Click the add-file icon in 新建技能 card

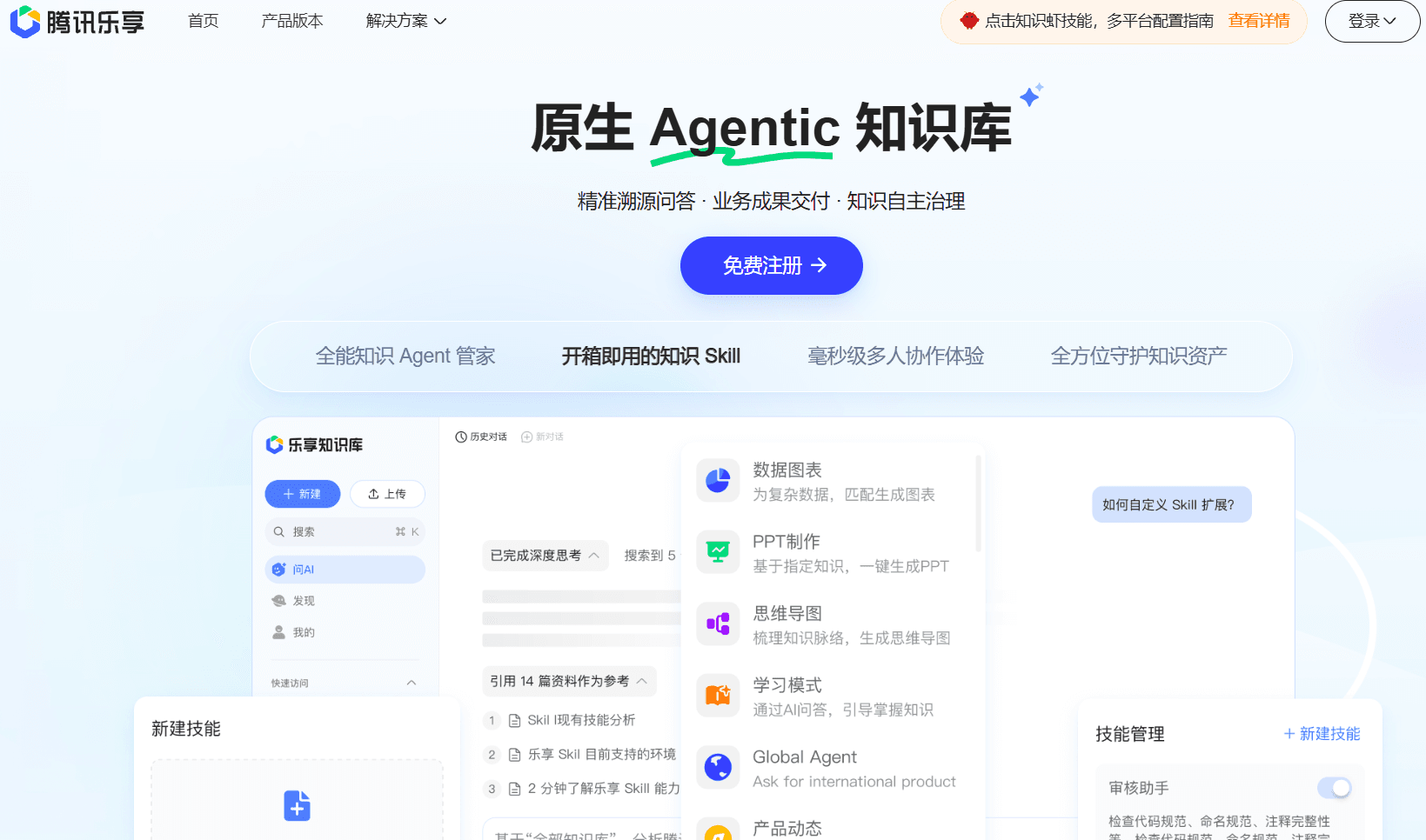(297, 805)
